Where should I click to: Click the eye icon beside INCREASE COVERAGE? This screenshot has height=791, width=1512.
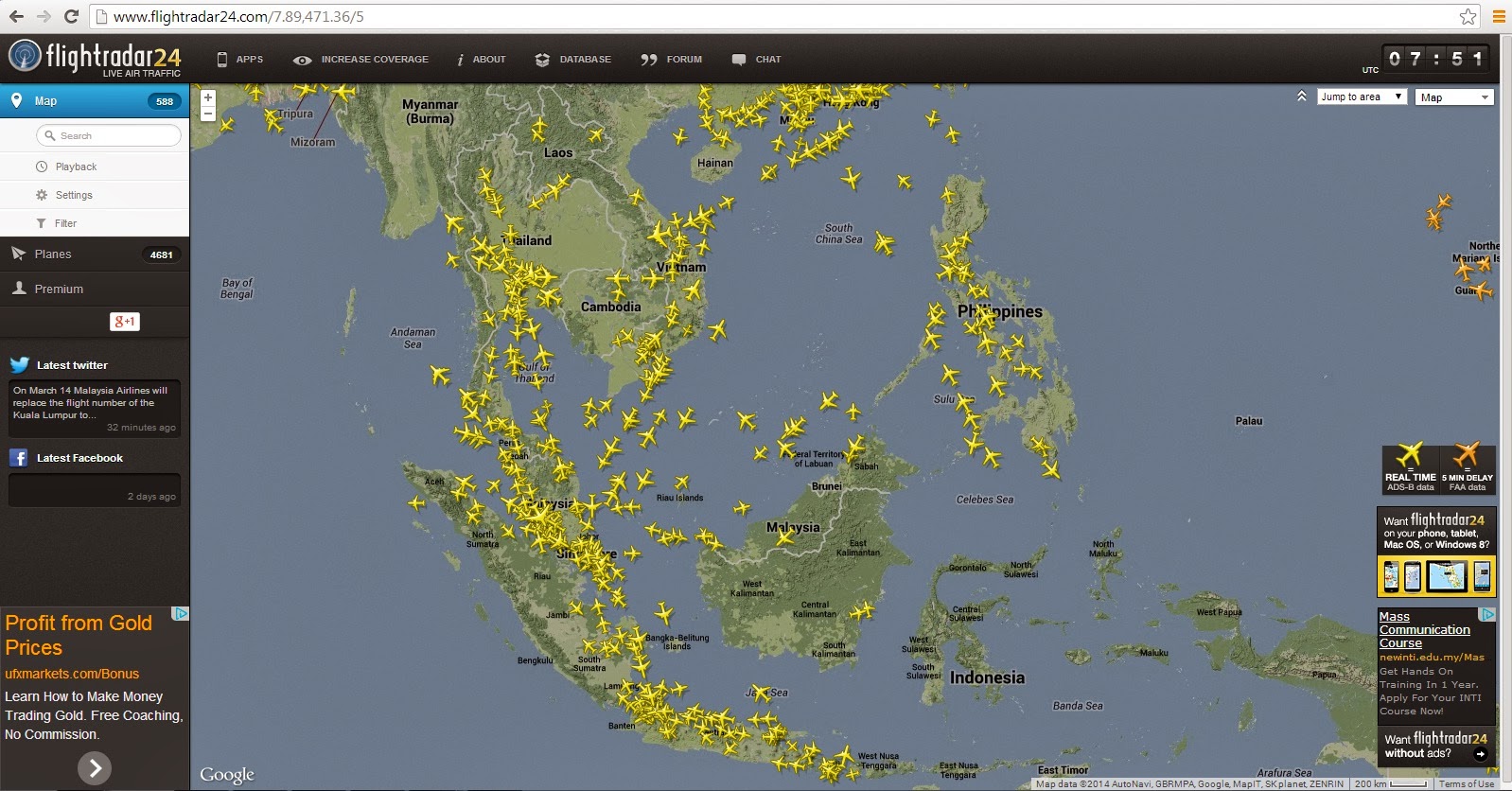302,60
